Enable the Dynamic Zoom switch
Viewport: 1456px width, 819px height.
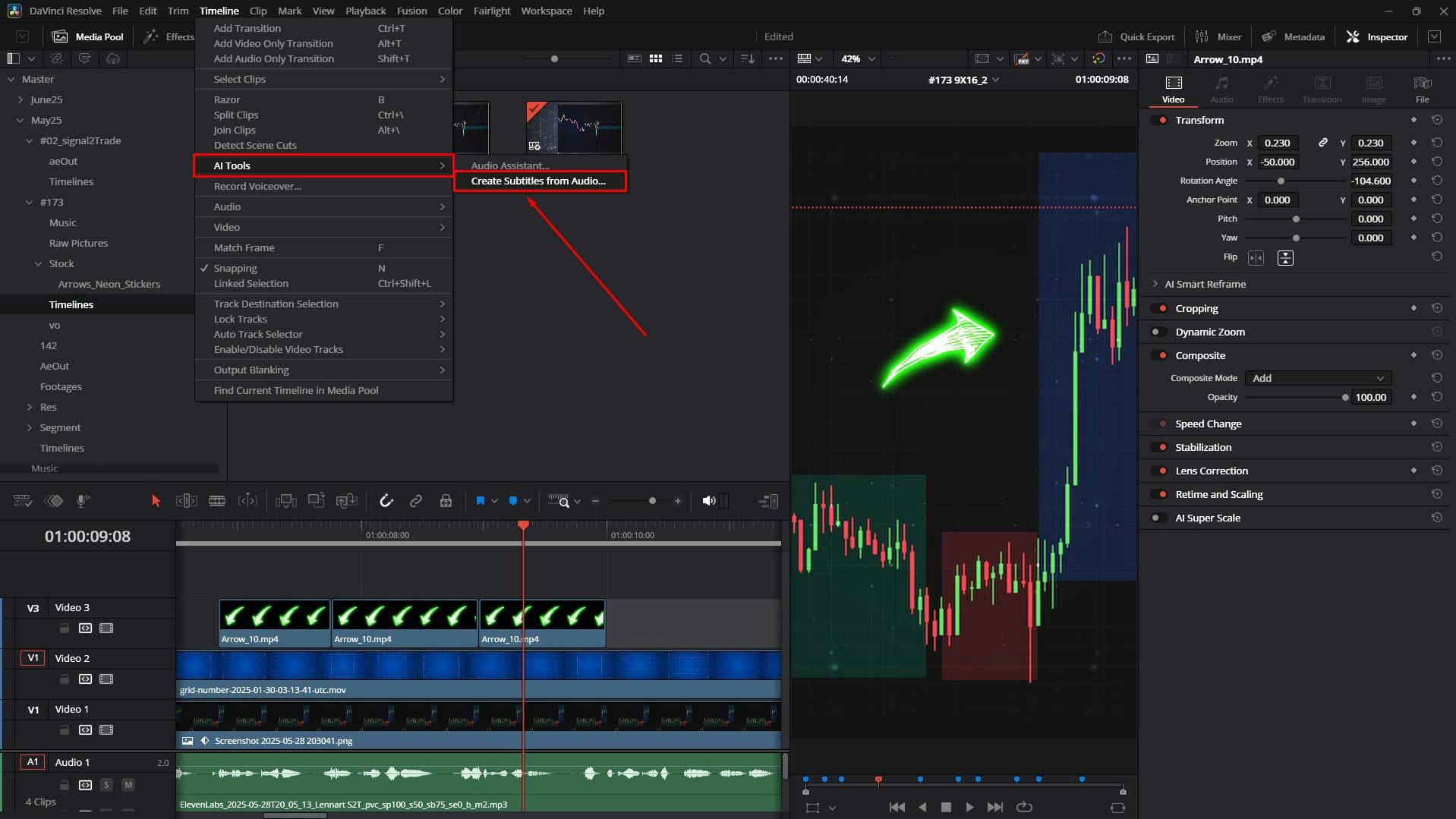coord(1159,332)
